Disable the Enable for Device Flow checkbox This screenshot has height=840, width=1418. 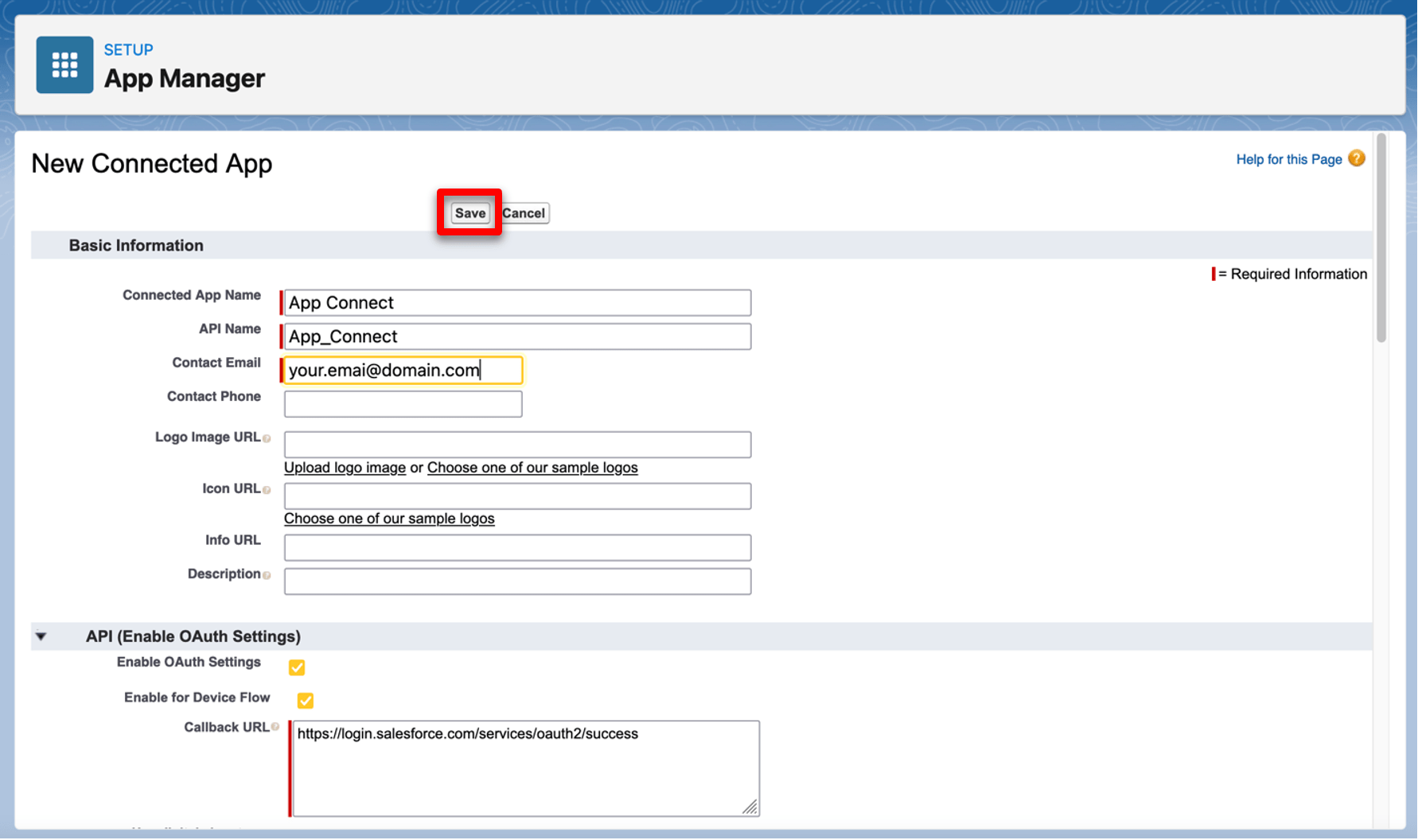(x=306, y=700)
